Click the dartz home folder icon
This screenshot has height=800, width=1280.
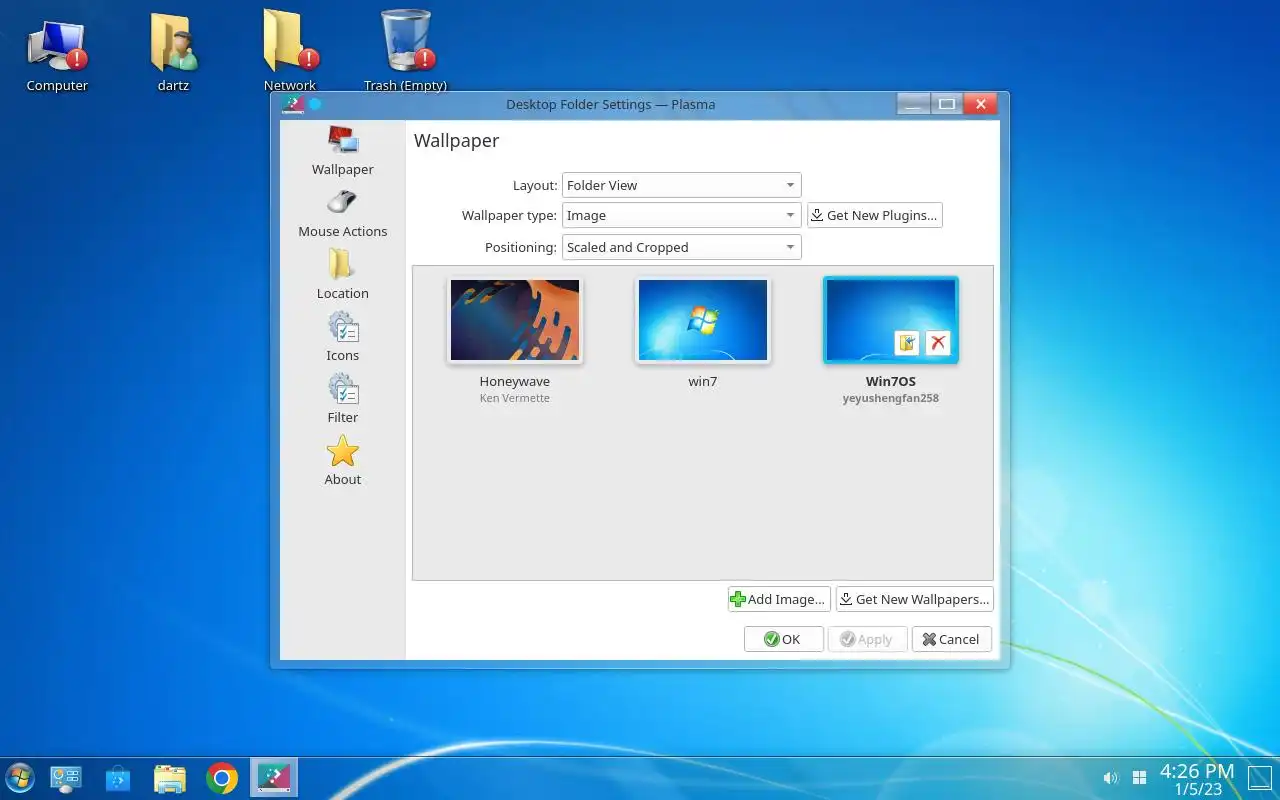tap(174, 52)
